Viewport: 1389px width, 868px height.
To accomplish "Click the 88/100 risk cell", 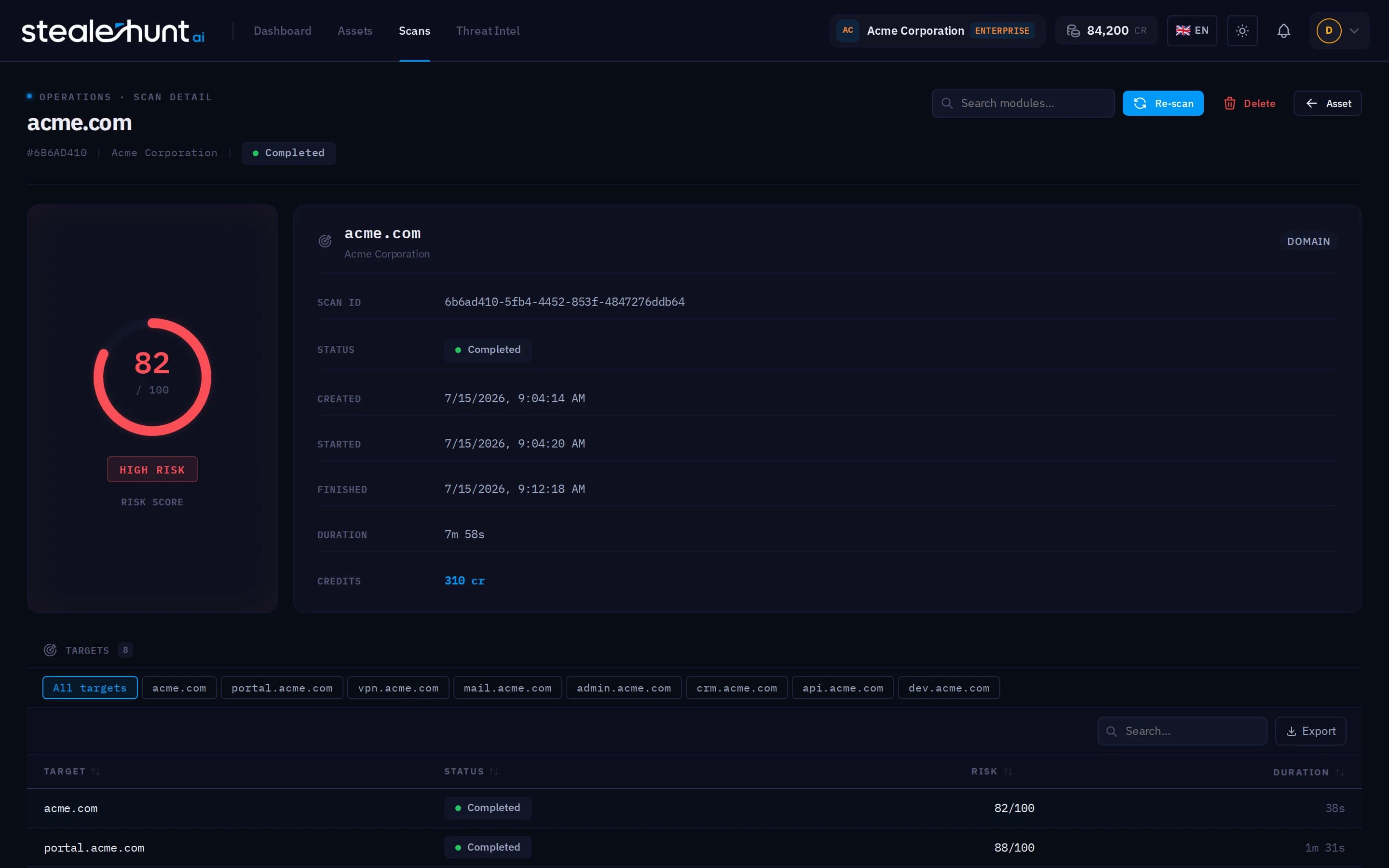I will pos(1014,848).
